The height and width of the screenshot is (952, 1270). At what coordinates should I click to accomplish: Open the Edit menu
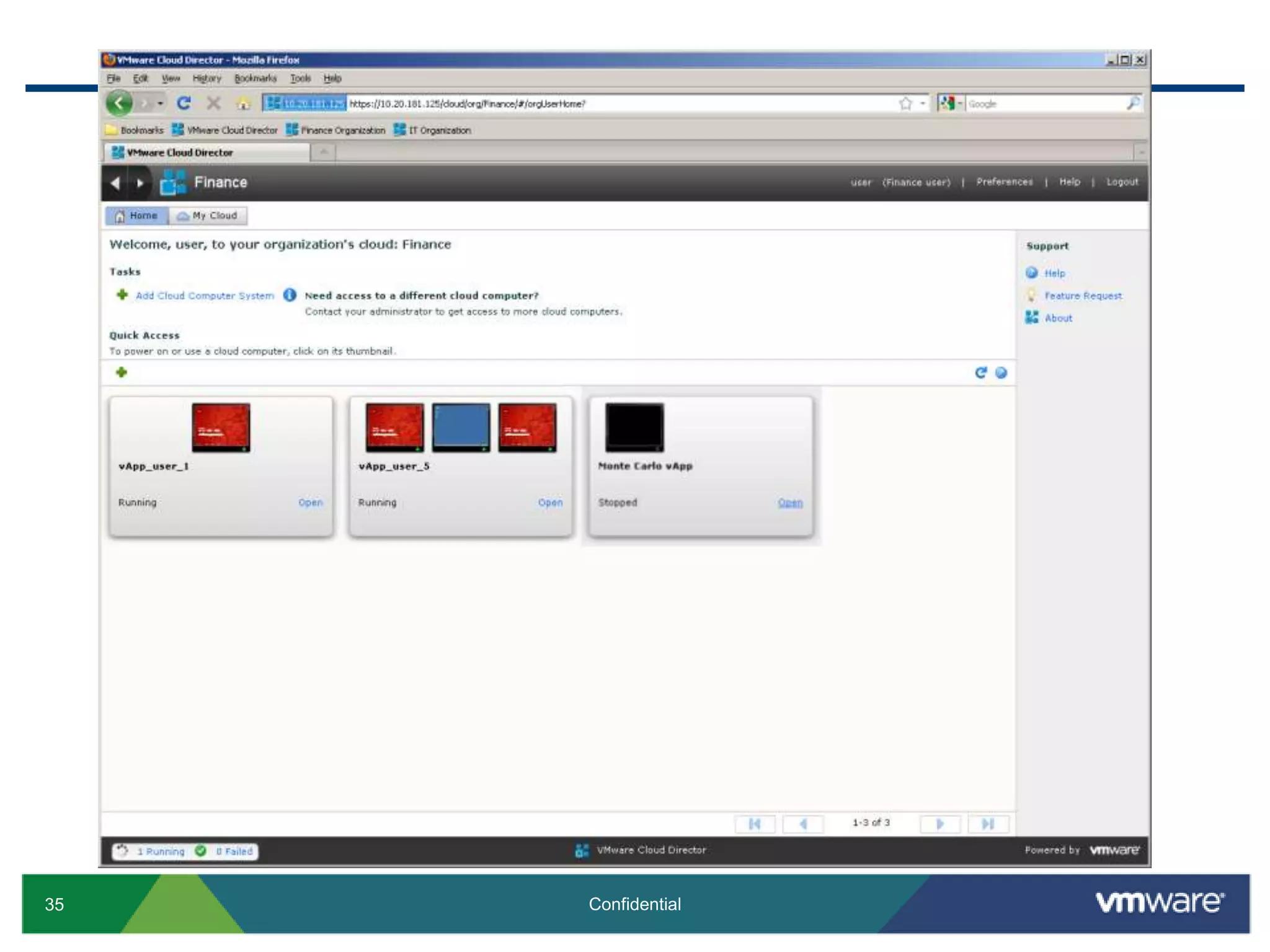[x=141, y=78]
